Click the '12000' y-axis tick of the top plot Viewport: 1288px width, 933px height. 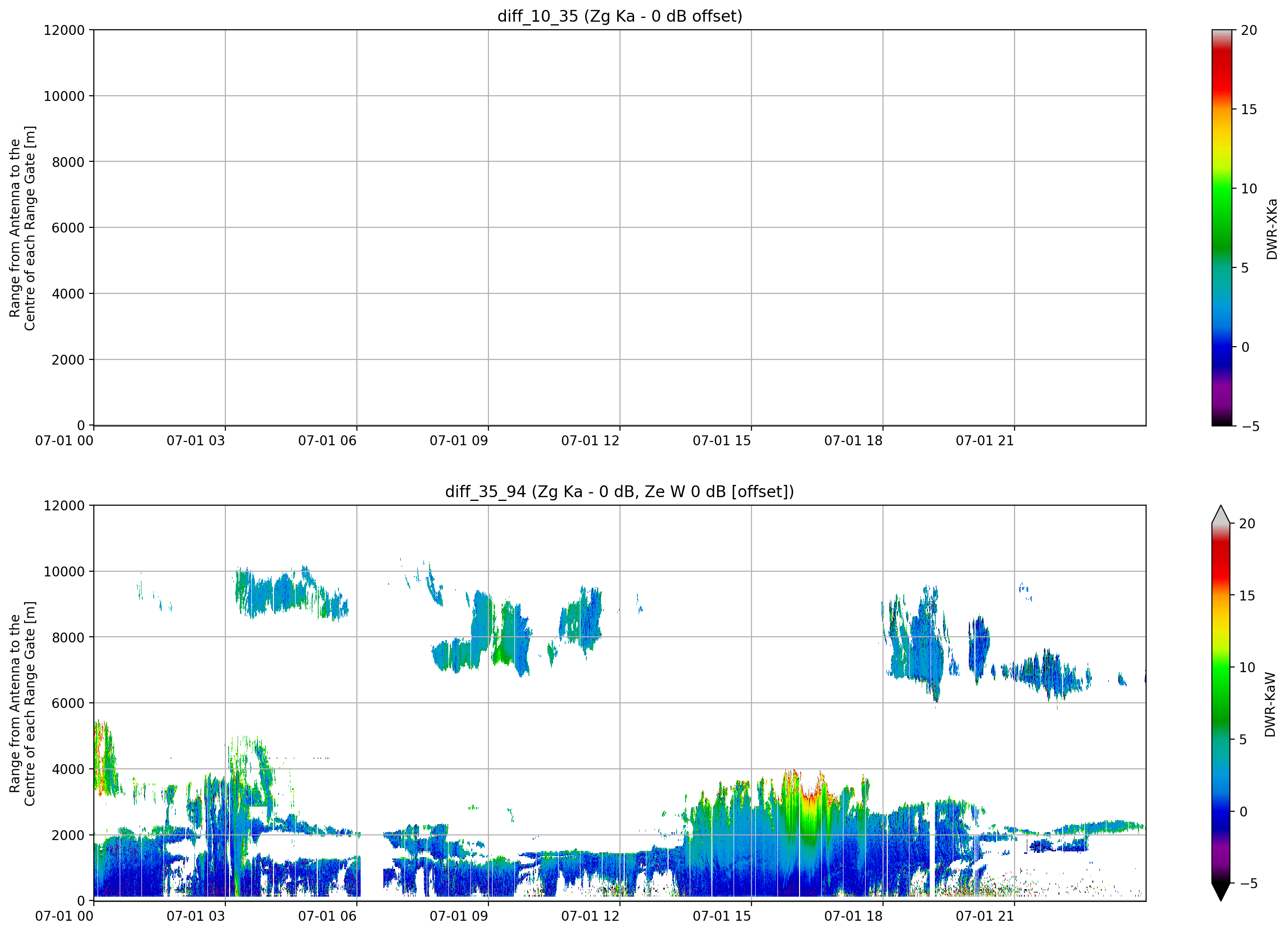pos(64,30)
